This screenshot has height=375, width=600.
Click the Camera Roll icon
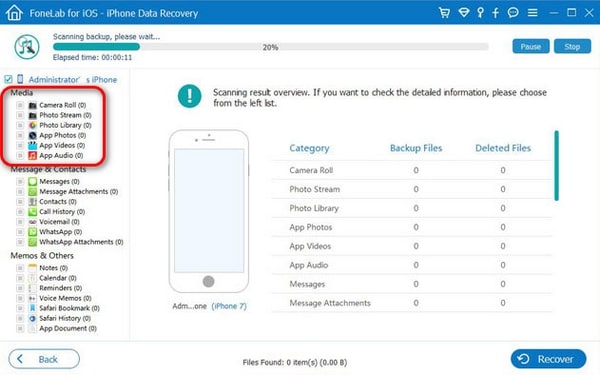pyautogui.click(x=33, y=105)
